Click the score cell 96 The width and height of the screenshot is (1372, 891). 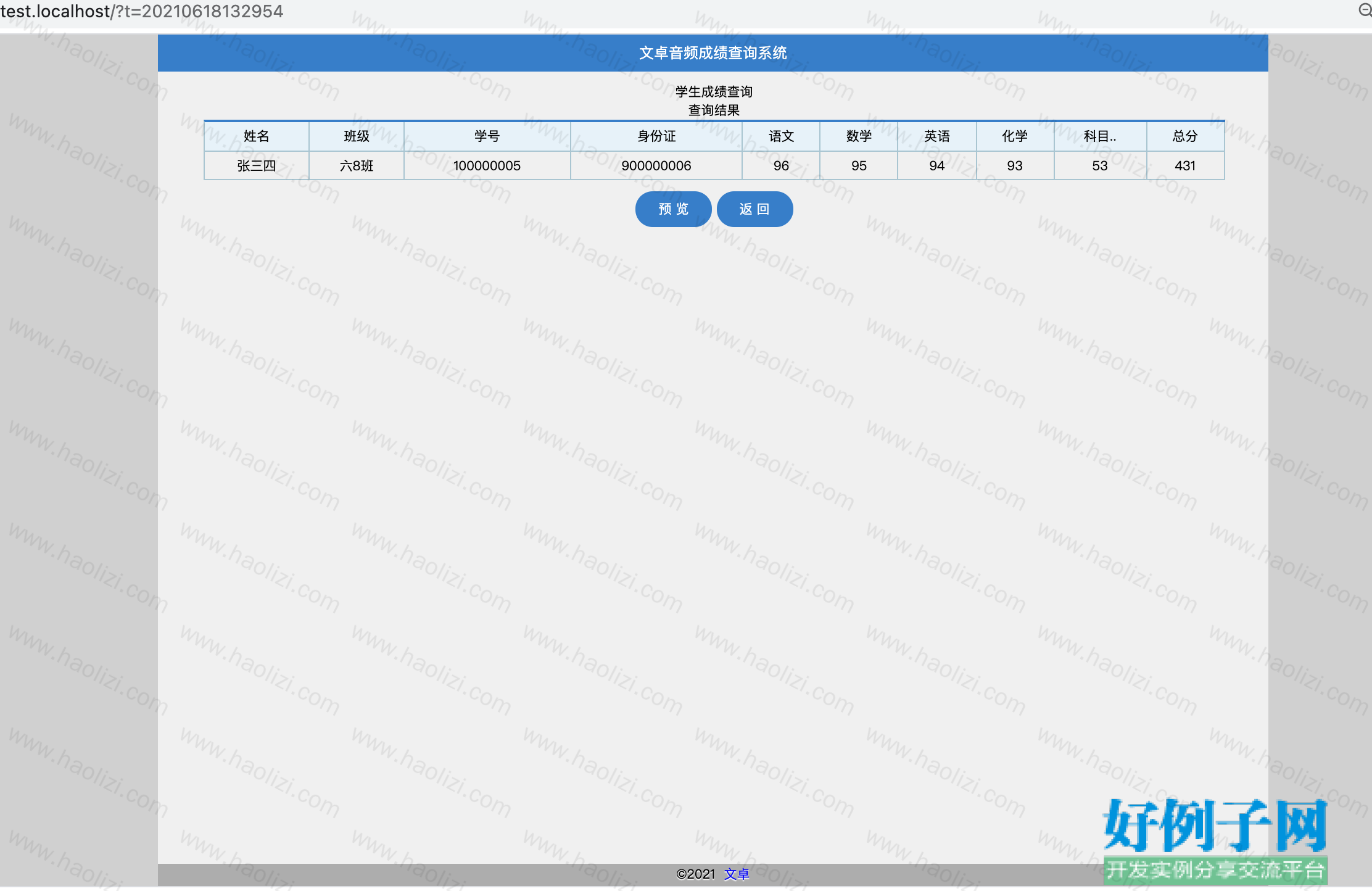coord(781,166)
